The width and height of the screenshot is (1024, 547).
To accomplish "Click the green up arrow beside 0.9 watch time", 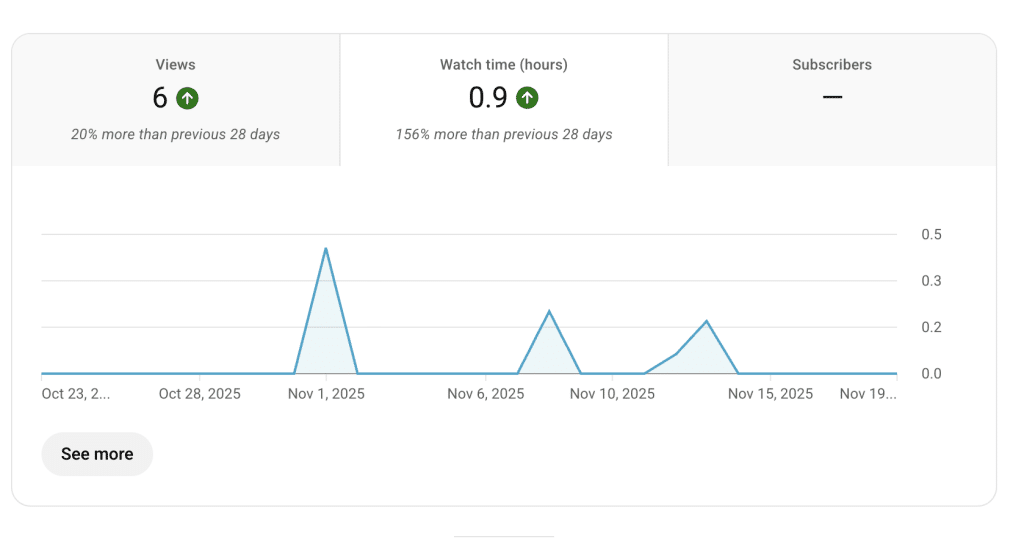I will (x=527, y=98).
